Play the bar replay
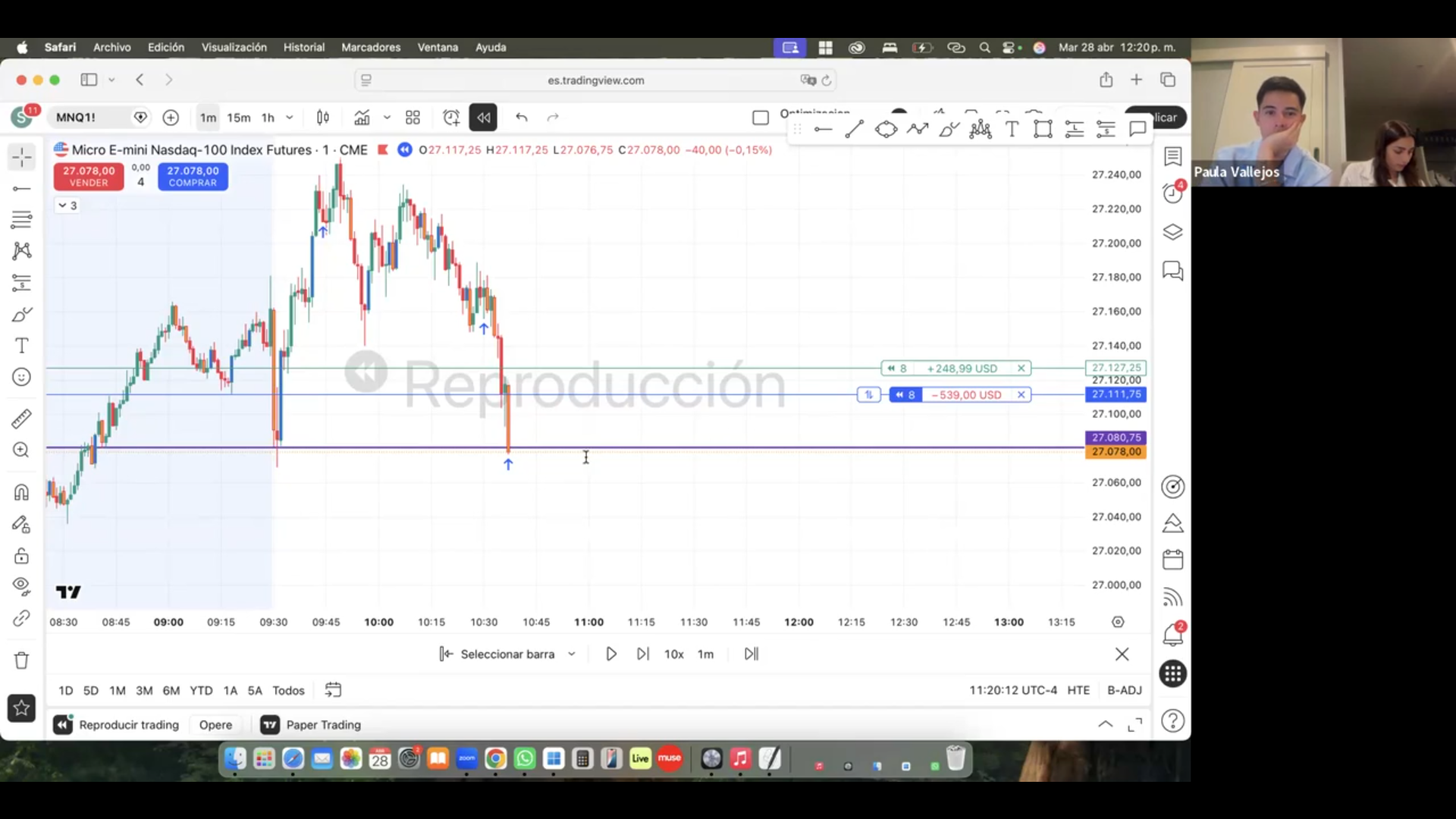This screenshot has width=1456, height=819. pyautogui.click(x=611, y=654)
